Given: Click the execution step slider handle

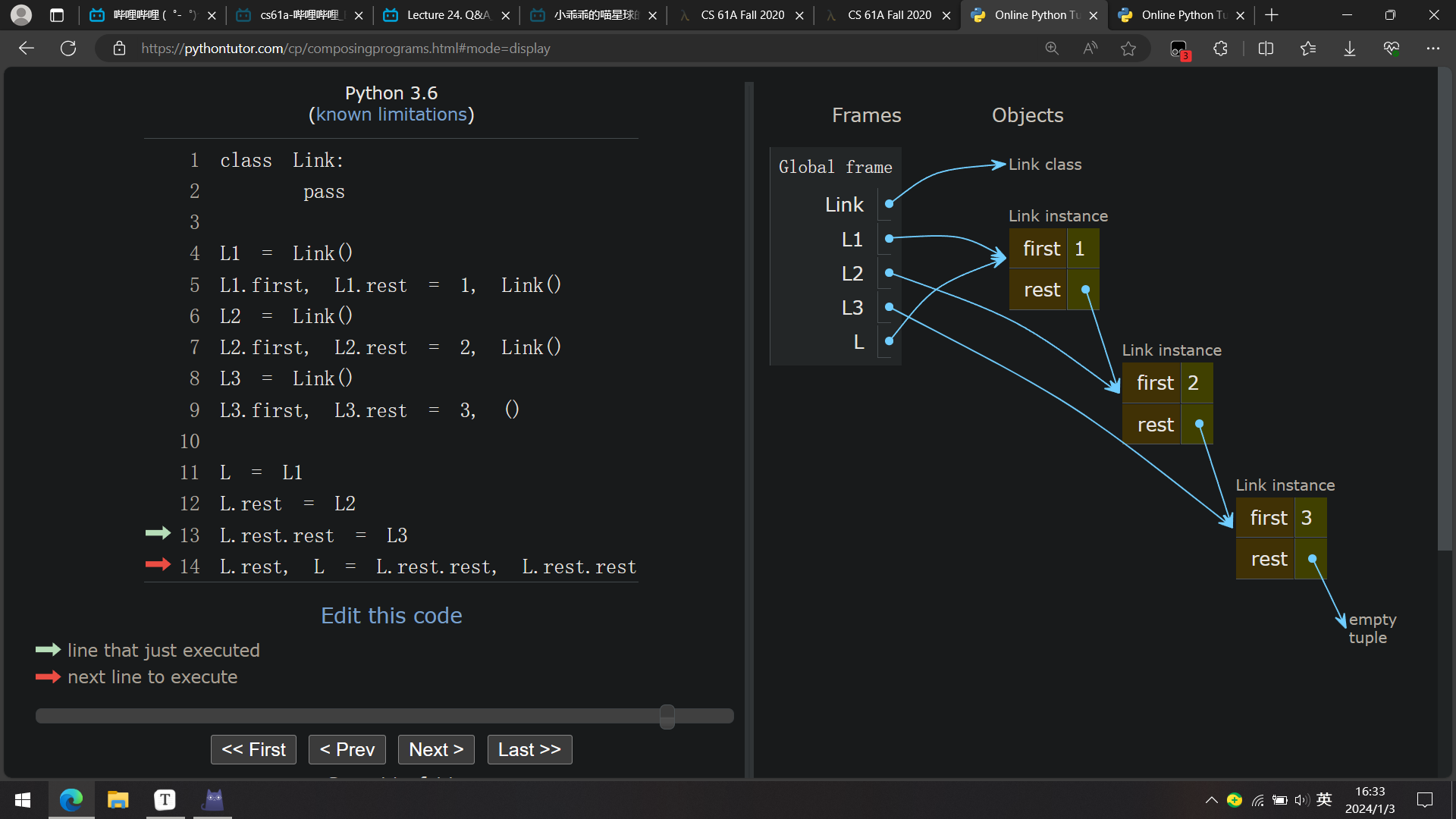Looking at the screenshot, I should tap(667, 716).
